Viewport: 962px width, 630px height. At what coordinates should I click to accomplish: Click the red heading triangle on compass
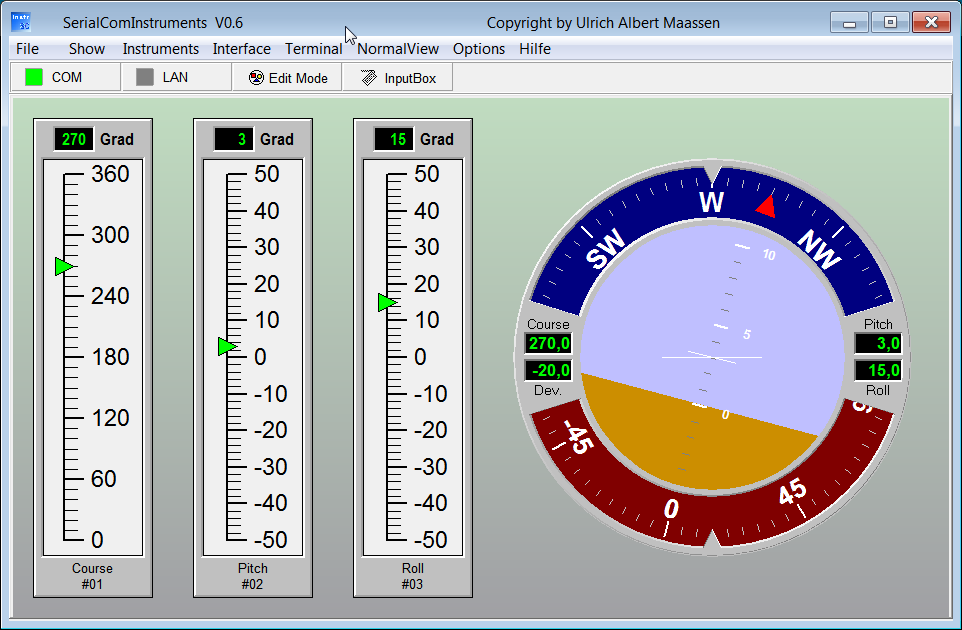click(766, 207)
